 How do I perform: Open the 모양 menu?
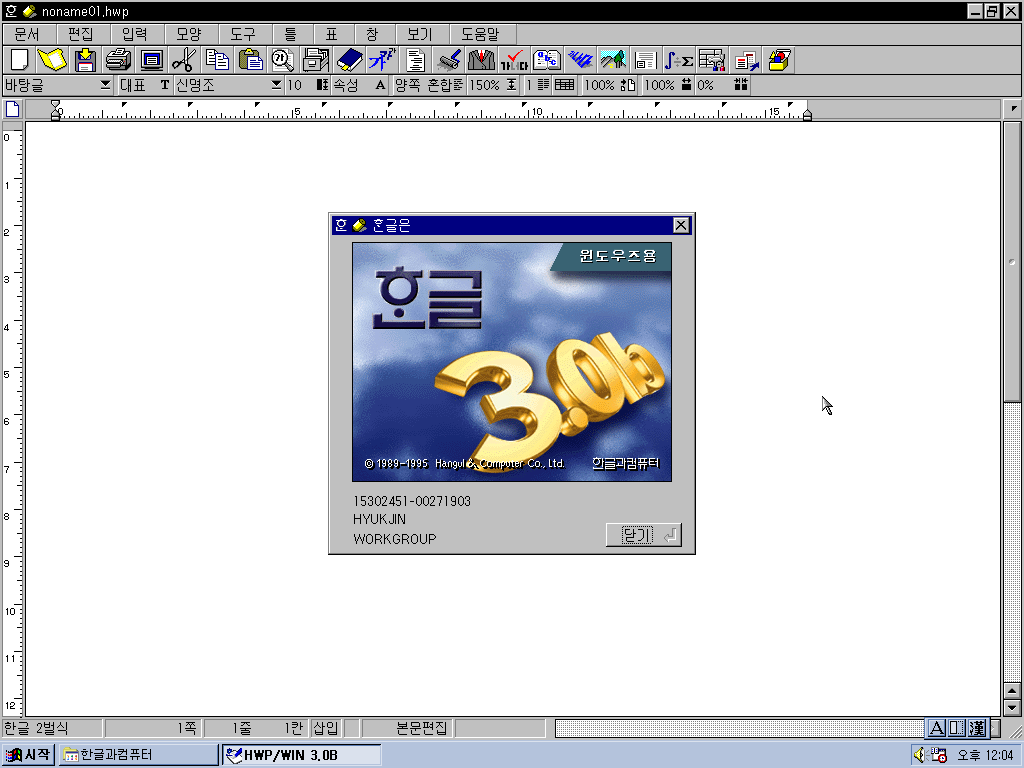189,34
